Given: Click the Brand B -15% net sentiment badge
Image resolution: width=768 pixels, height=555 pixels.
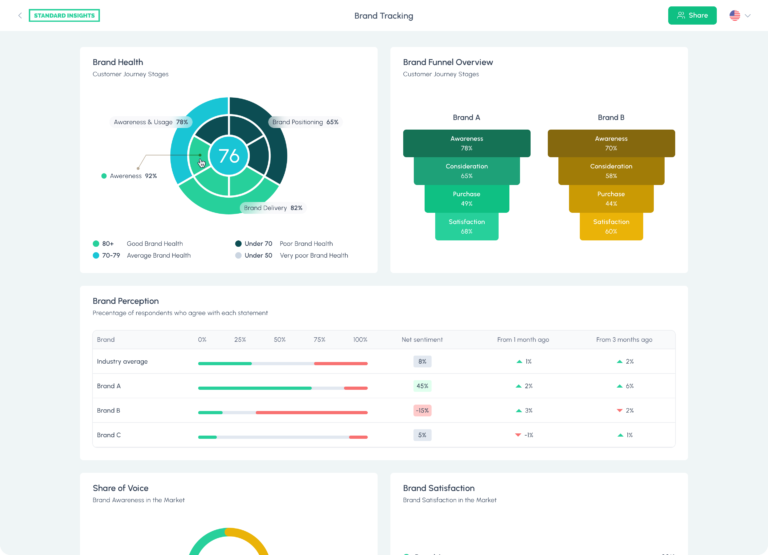Looking at the screenshot, I should [422, 410].
